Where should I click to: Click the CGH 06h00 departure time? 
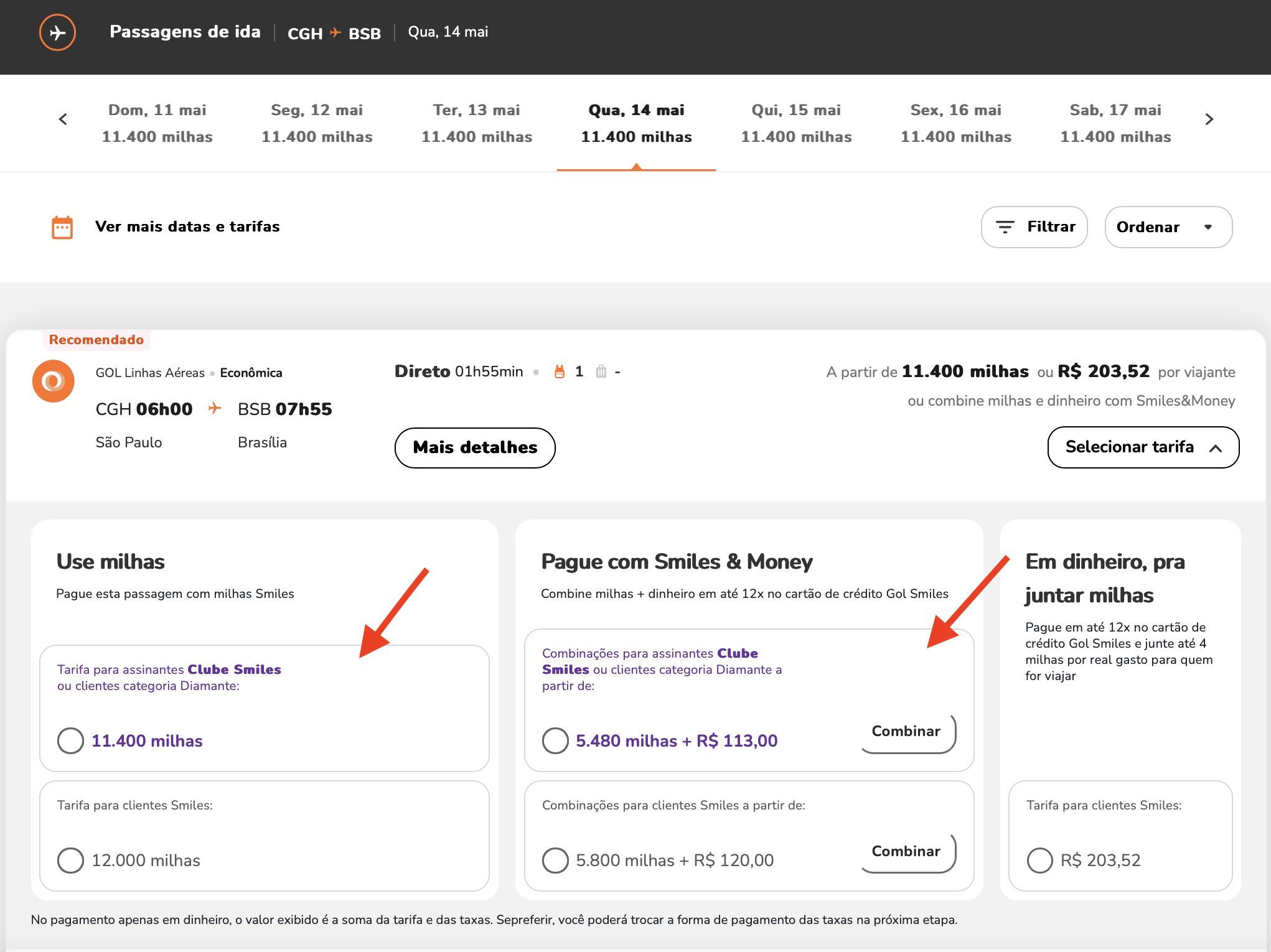pyautogui.click(x=144, y=409)
